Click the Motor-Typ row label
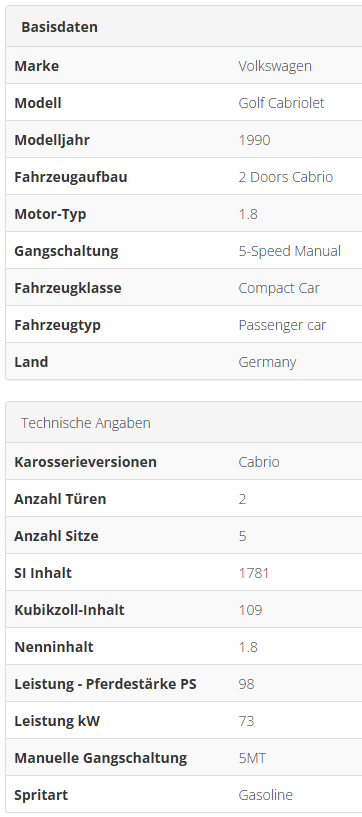Viewport: 362px width, 817px height. tap(50, 214)
